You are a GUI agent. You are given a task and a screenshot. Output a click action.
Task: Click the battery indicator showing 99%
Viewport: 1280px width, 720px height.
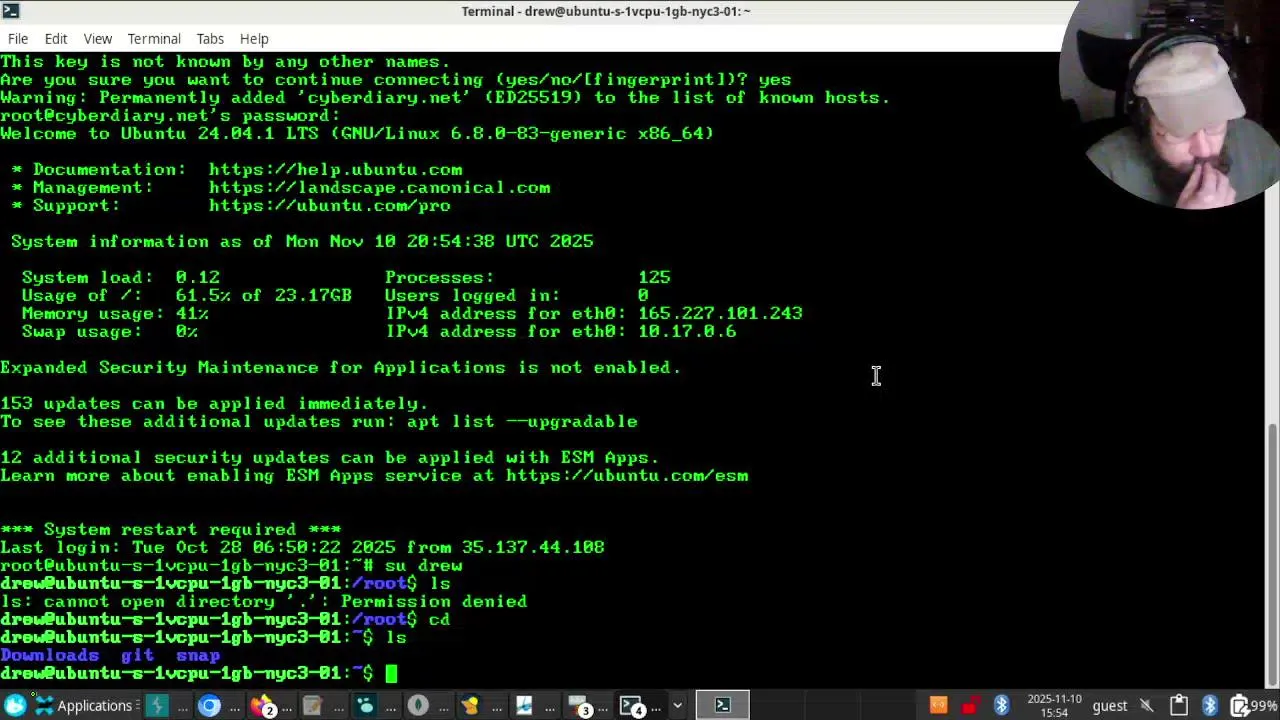click(x=1254, y=705)
